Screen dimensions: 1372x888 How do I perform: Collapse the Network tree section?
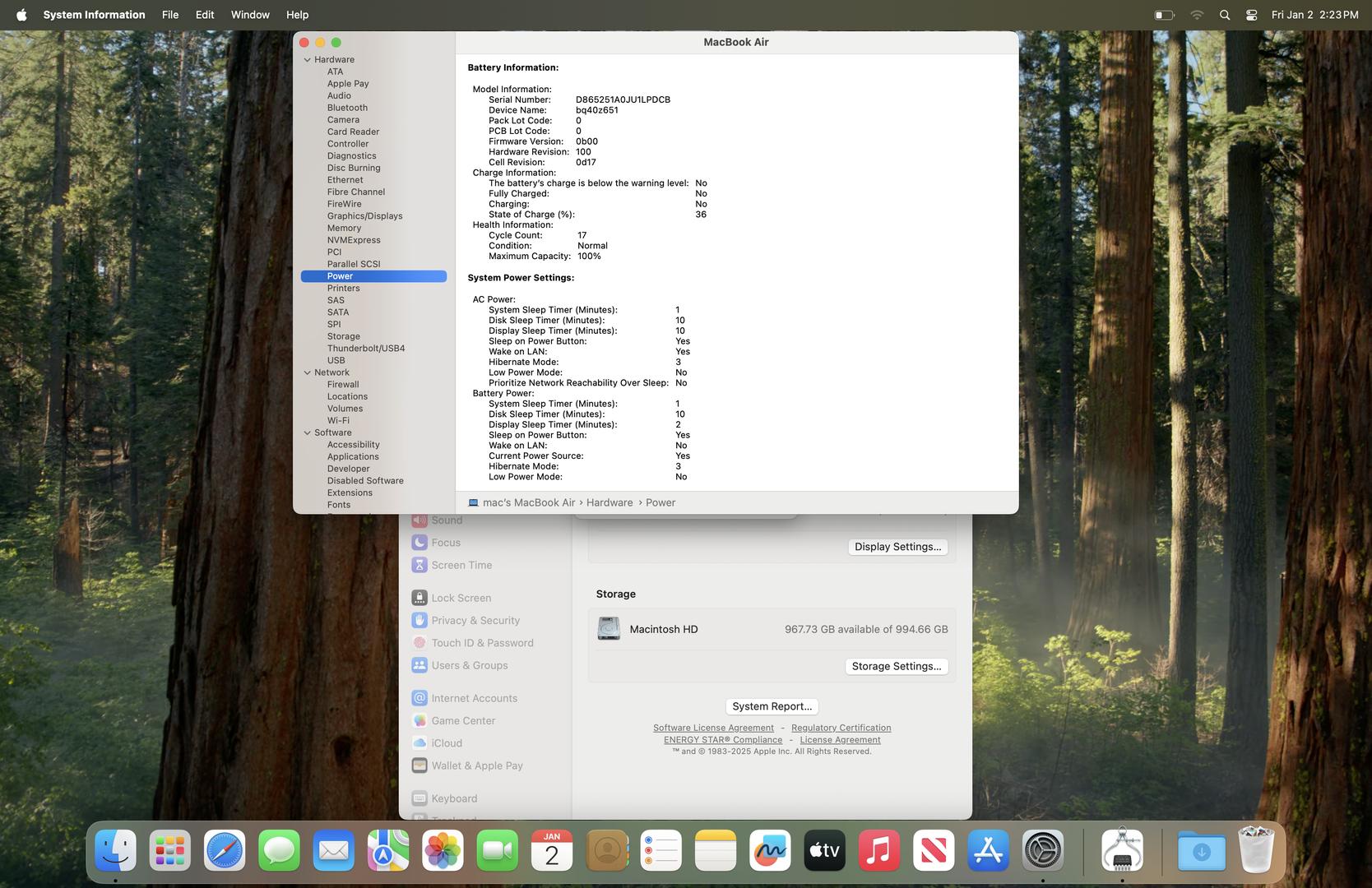(308, 372)
